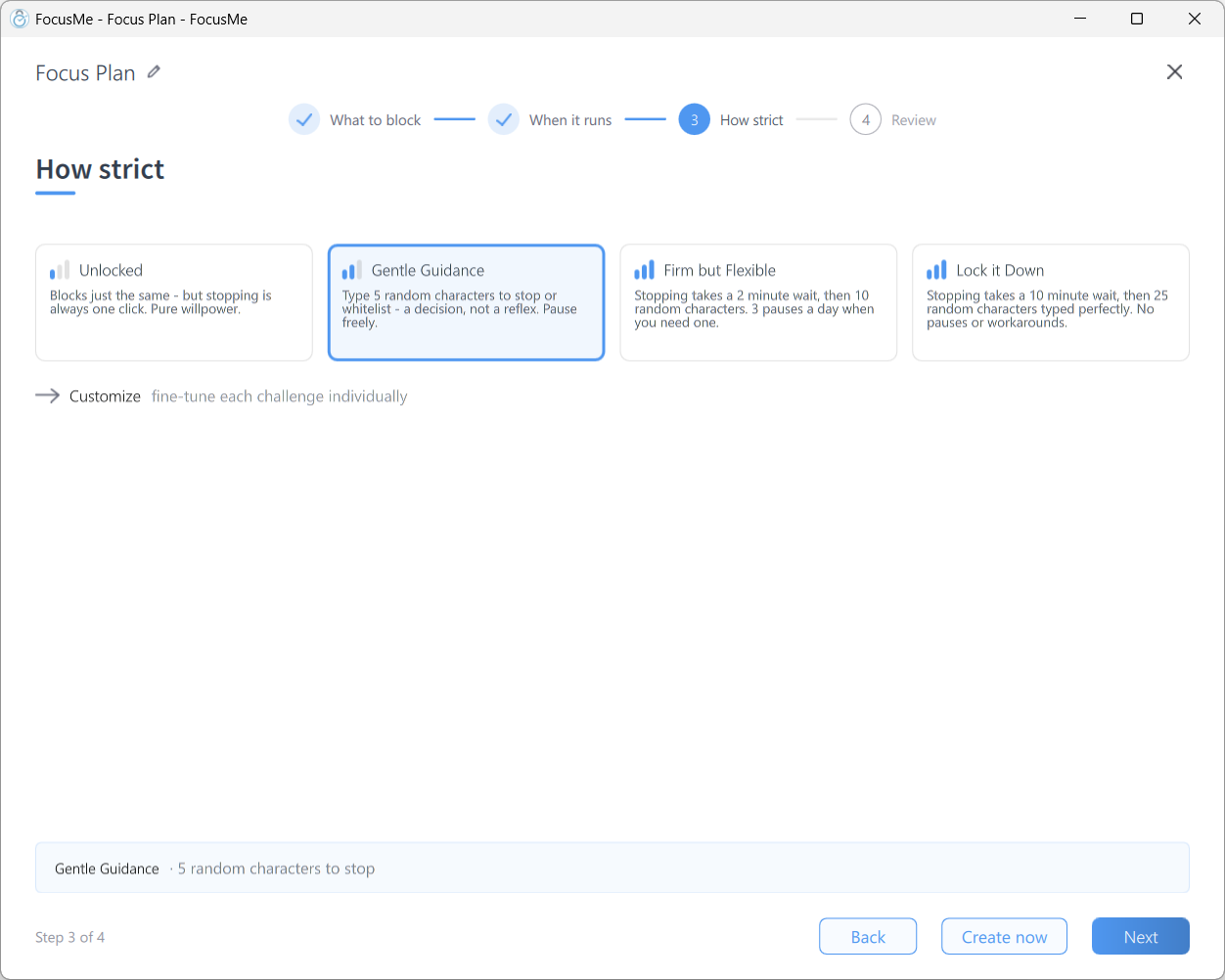
Task: Click the step 4 circle for Review
Action: 866,119
